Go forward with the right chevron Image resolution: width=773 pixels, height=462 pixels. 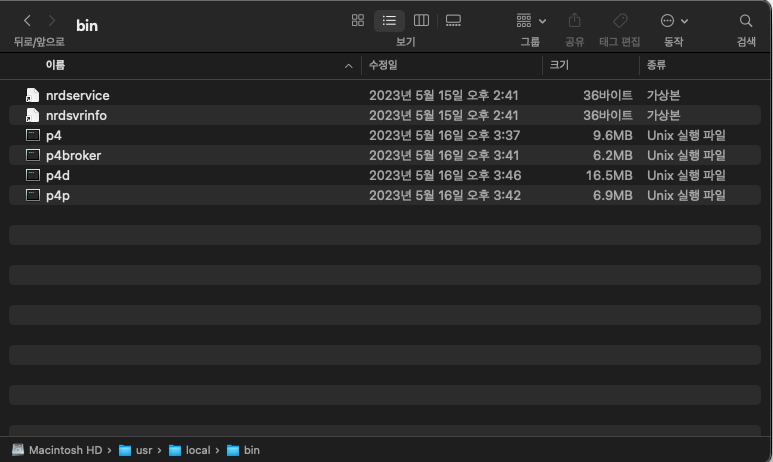coord(52,21)
